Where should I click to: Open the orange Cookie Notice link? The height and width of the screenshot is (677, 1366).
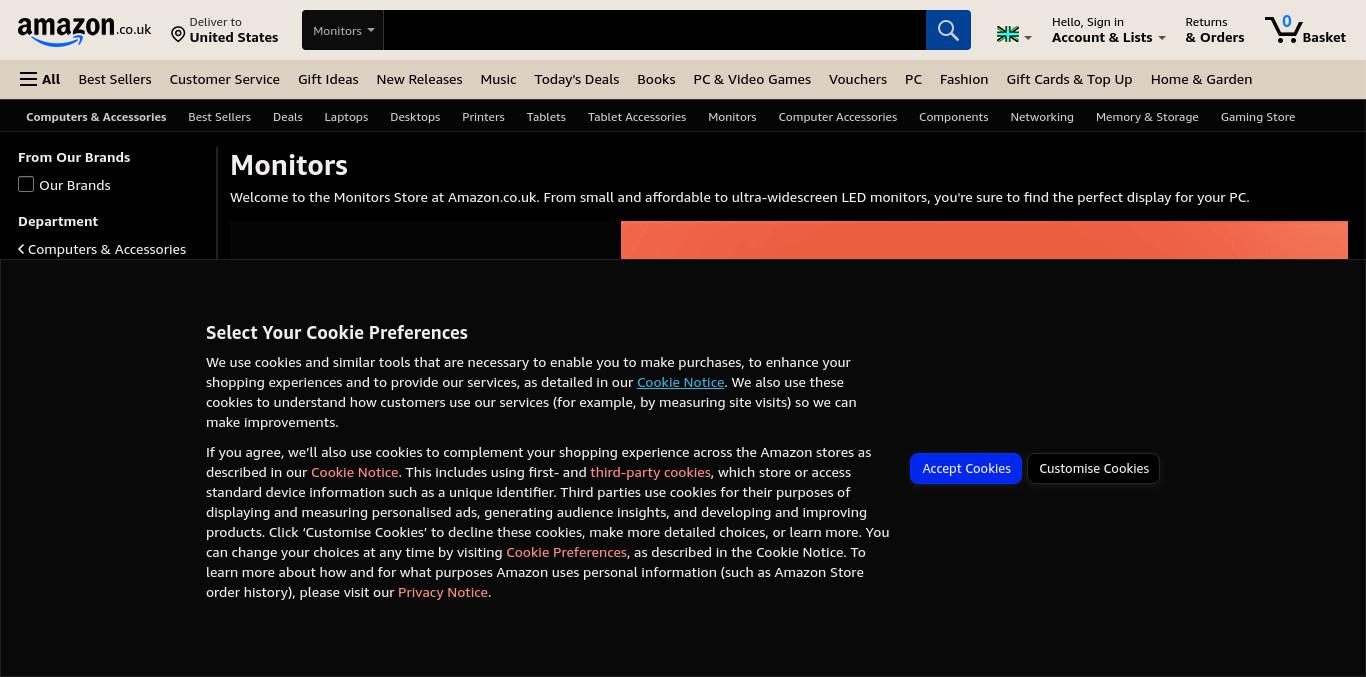354,472
